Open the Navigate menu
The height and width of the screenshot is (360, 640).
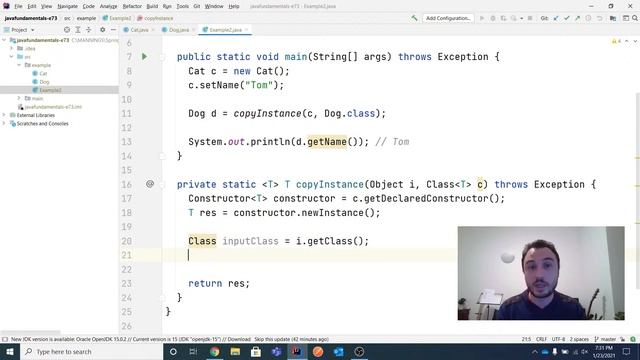coord(67,6)
